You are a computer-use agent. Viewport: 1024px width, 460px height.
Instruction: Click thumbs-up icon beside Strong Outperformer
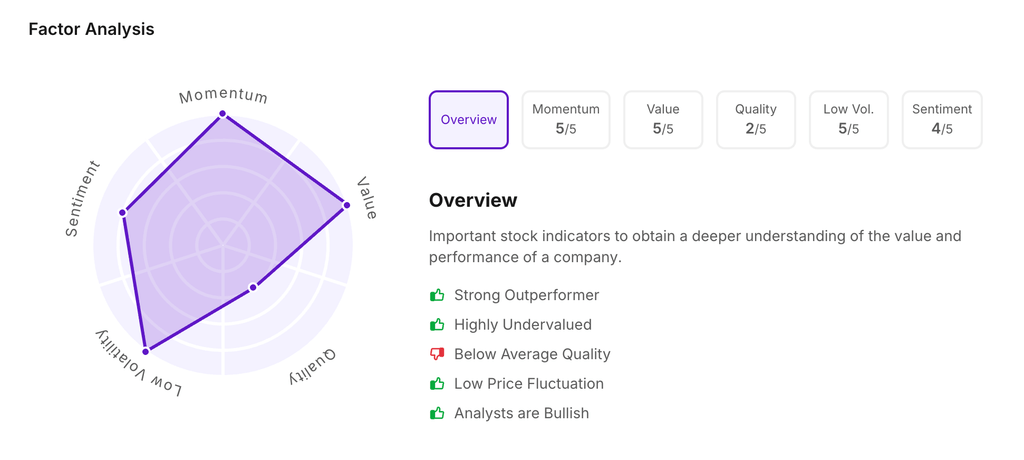pos(437,295)
